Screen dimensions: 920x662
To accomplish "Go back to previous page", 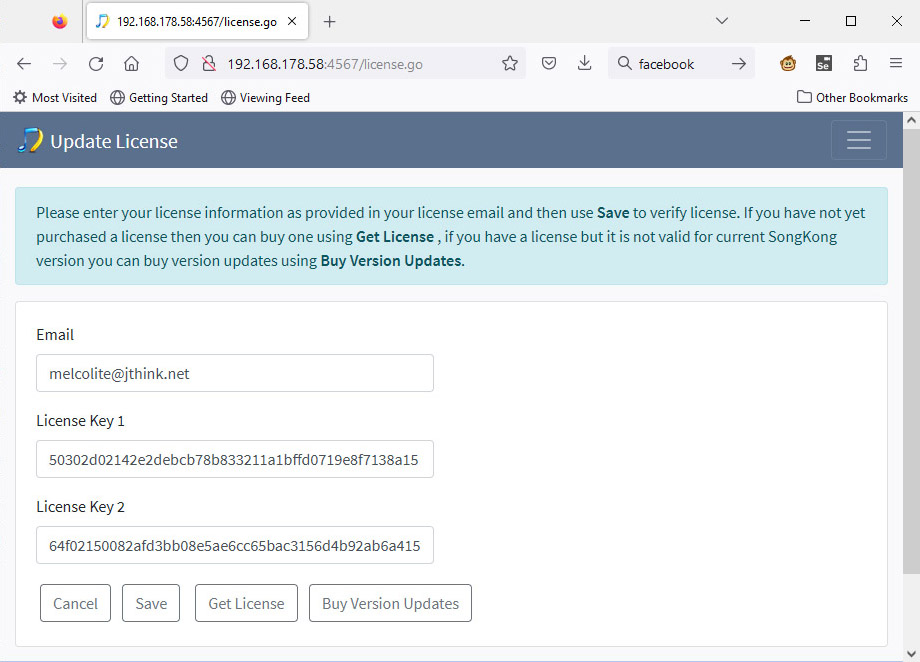I will coord(24,63).
